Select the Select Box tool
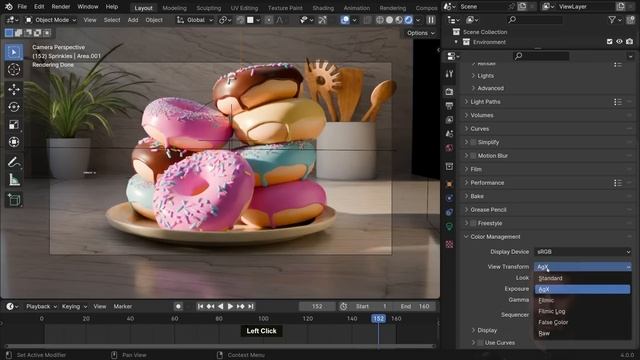Viewport: 640px width, 360px height. 14,52
